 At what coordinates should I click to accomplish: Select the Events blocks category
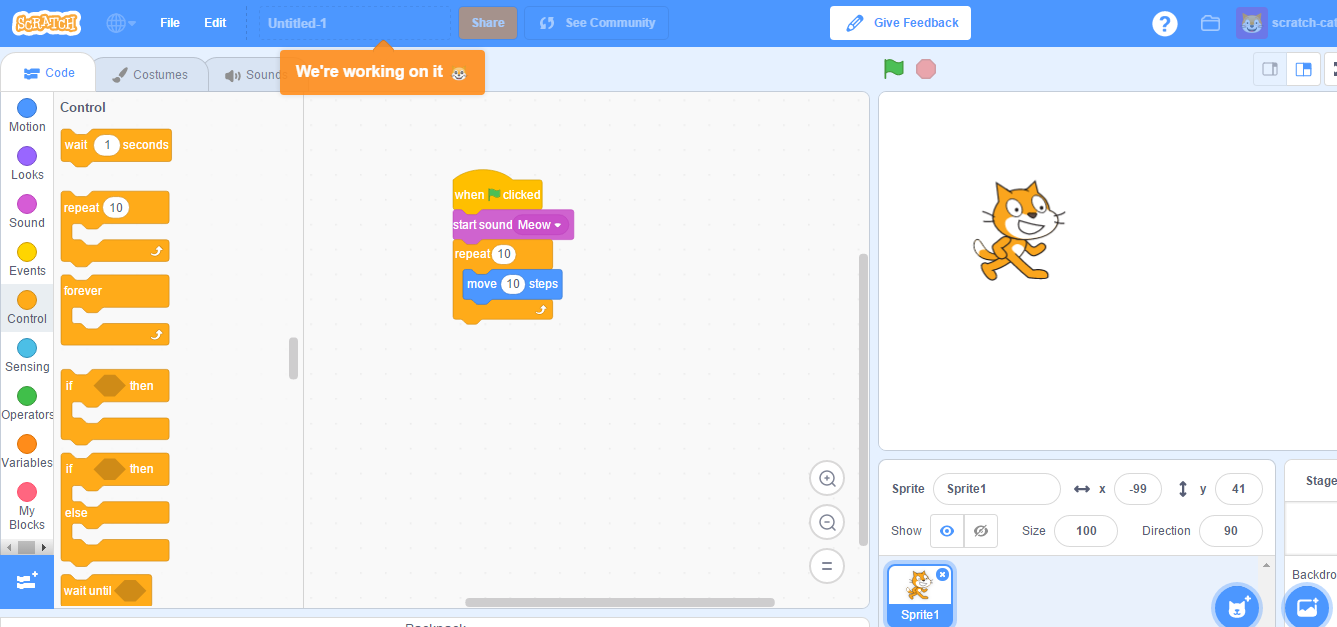[27, 257]
